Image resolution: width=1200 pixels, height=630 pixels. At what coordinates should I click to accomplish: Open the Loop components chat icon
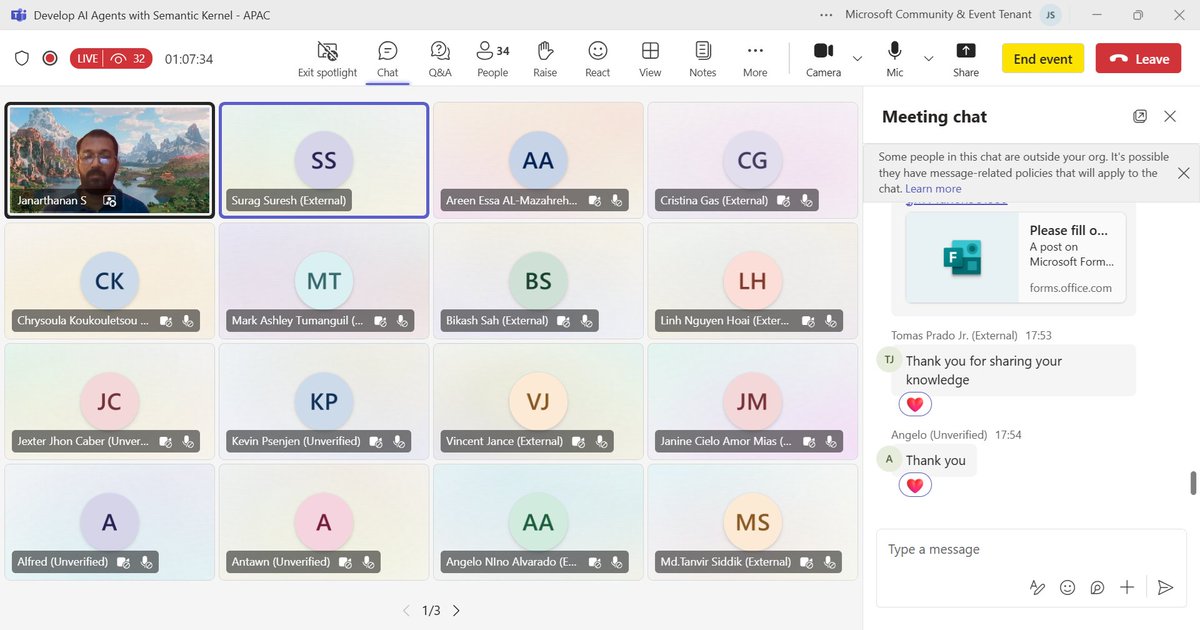1097,588
